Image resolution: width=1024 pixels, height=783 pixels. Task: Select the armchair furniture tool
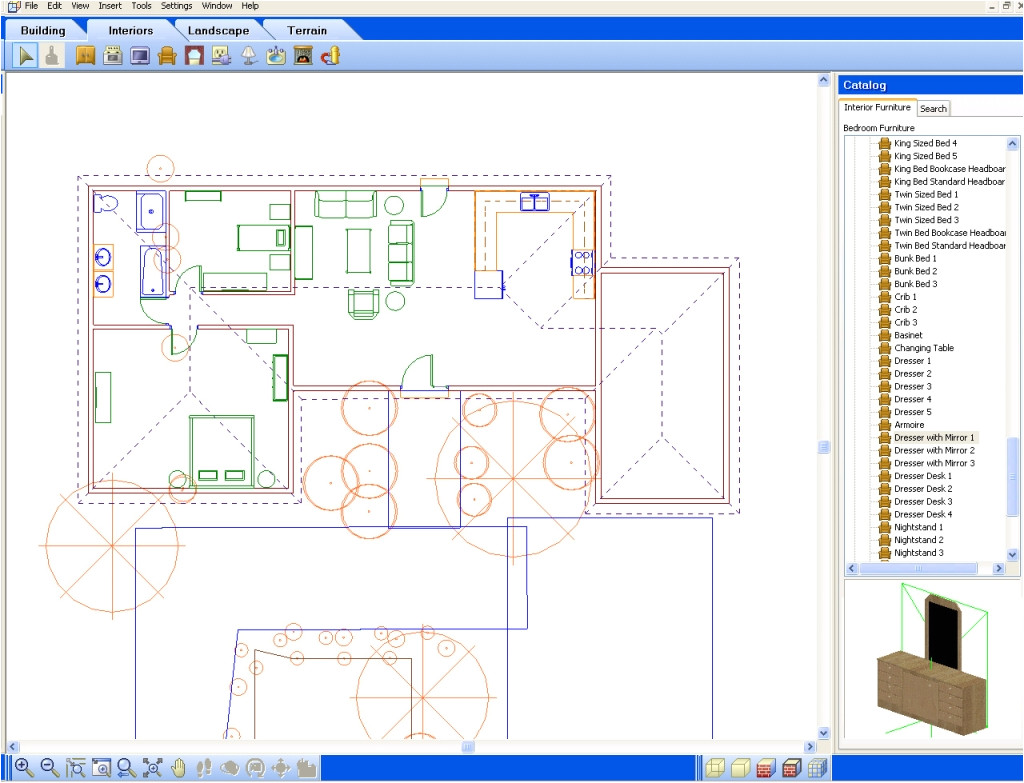(x=168, y=56)
